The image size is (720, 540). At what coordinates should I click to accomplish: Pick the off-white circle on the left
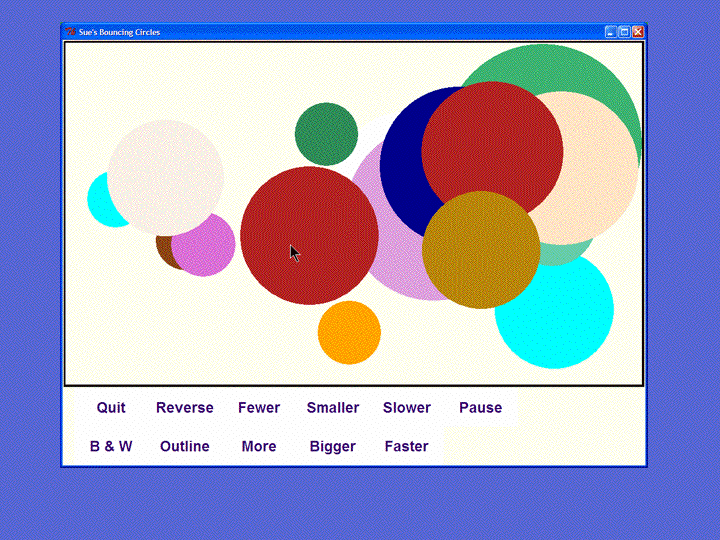[165, 177]
